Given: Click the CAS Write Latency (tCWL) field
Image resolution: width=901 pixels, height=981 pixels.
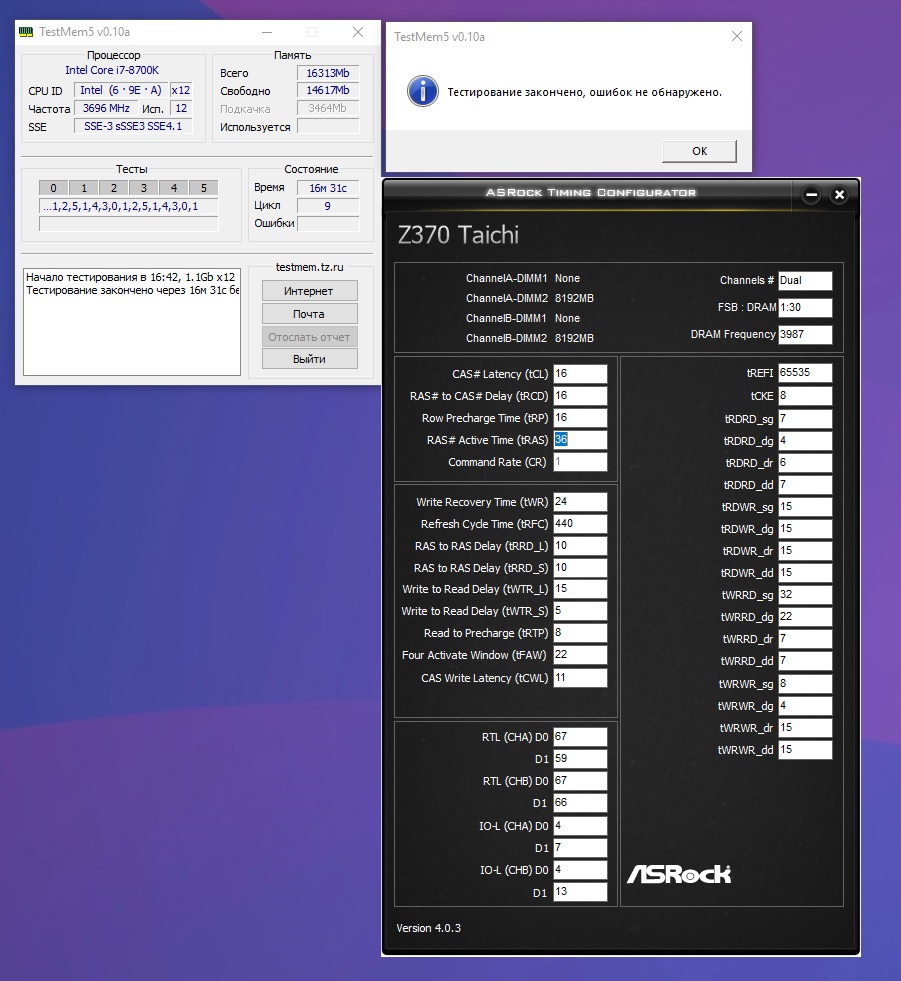Looking at the screenshot, I should pos(580,678).
